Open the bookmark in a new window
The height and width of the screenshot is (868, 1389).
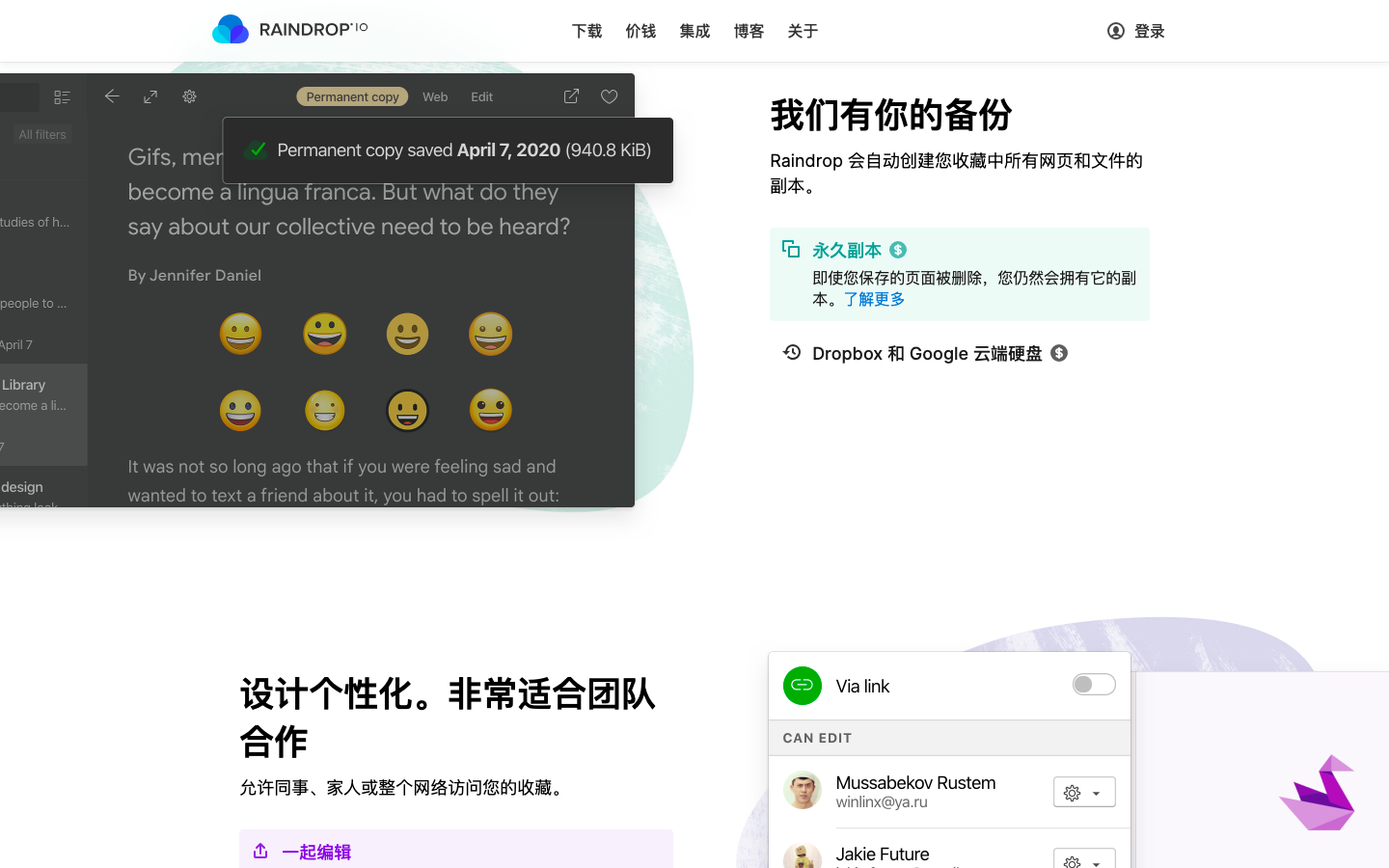570,96
